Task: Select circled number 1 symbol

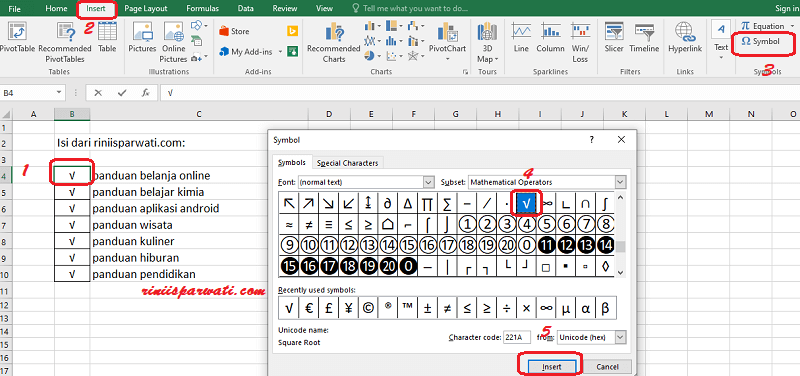Action: click(467, 224)
